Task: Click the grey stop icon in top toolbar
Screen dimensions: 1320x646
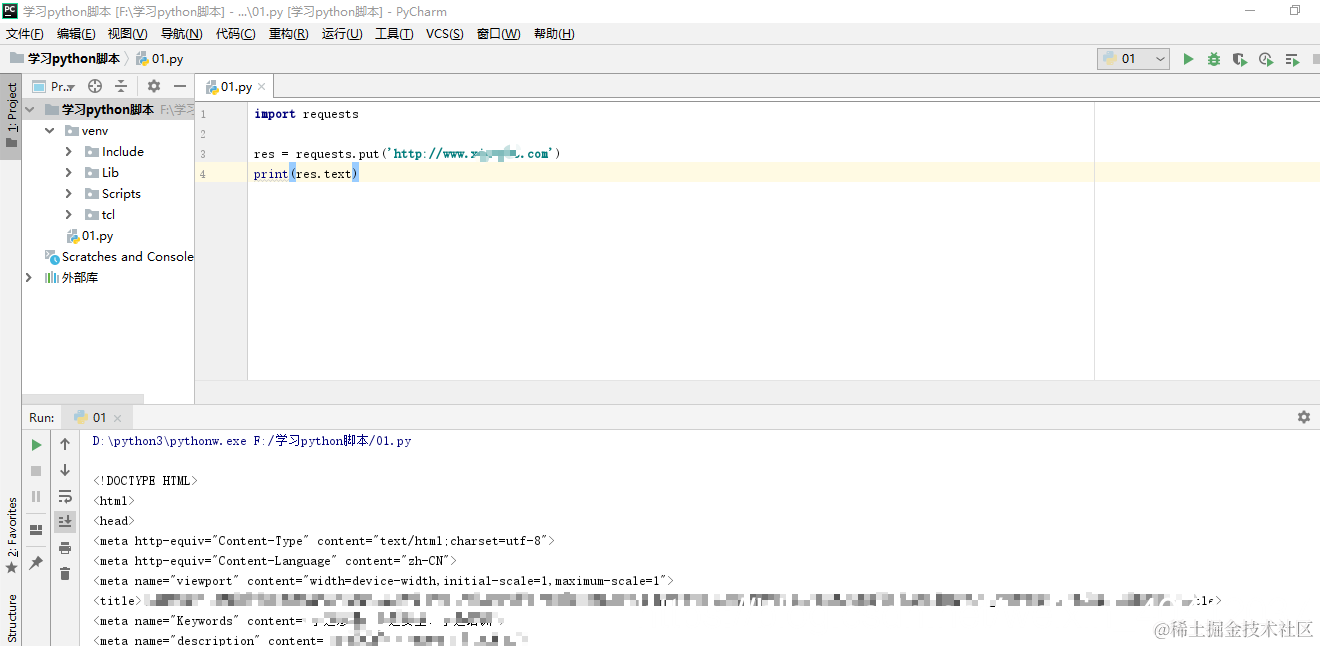Action: tap(1316, 59)
